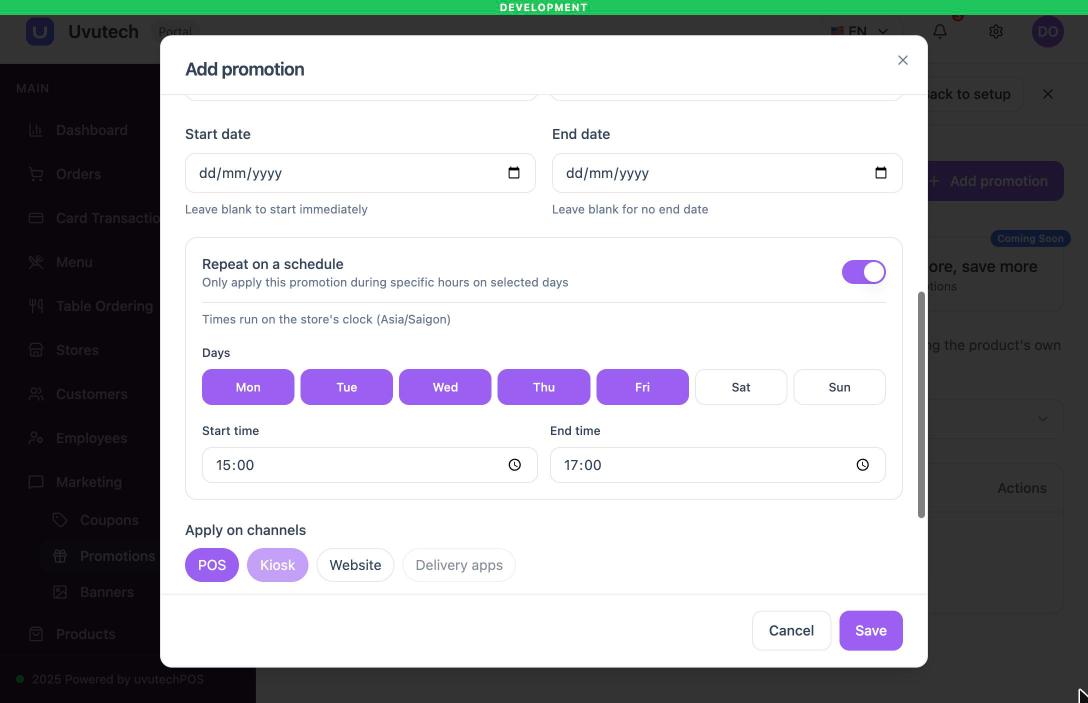Deselect Mon from schedule days
This screenshot has height=703, width=1088.
(x=248, y=387)
